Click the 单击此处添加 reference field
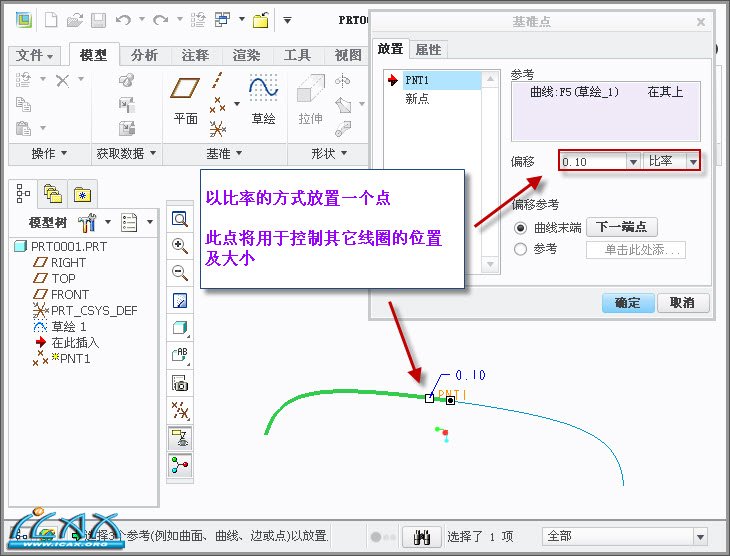This screenshot has width=730, height=556. point(635,250)
